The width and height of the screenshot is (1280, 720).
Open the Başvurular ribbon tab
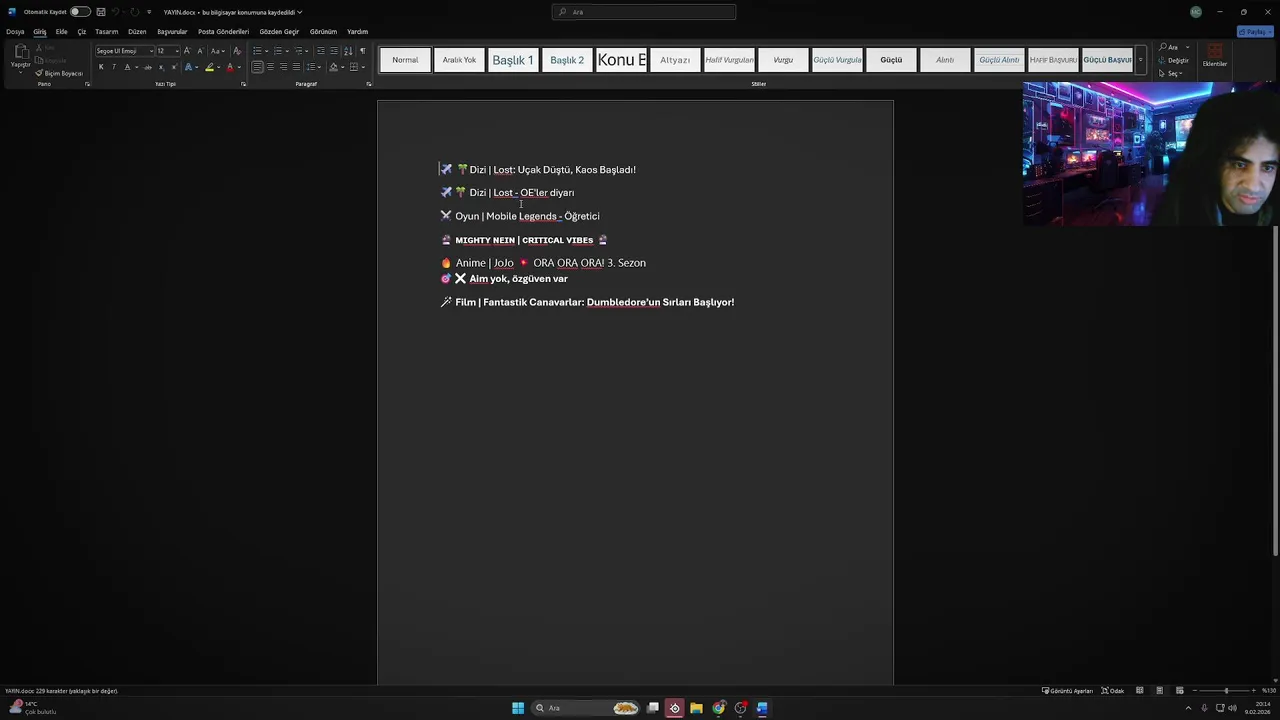coord(172,31)
